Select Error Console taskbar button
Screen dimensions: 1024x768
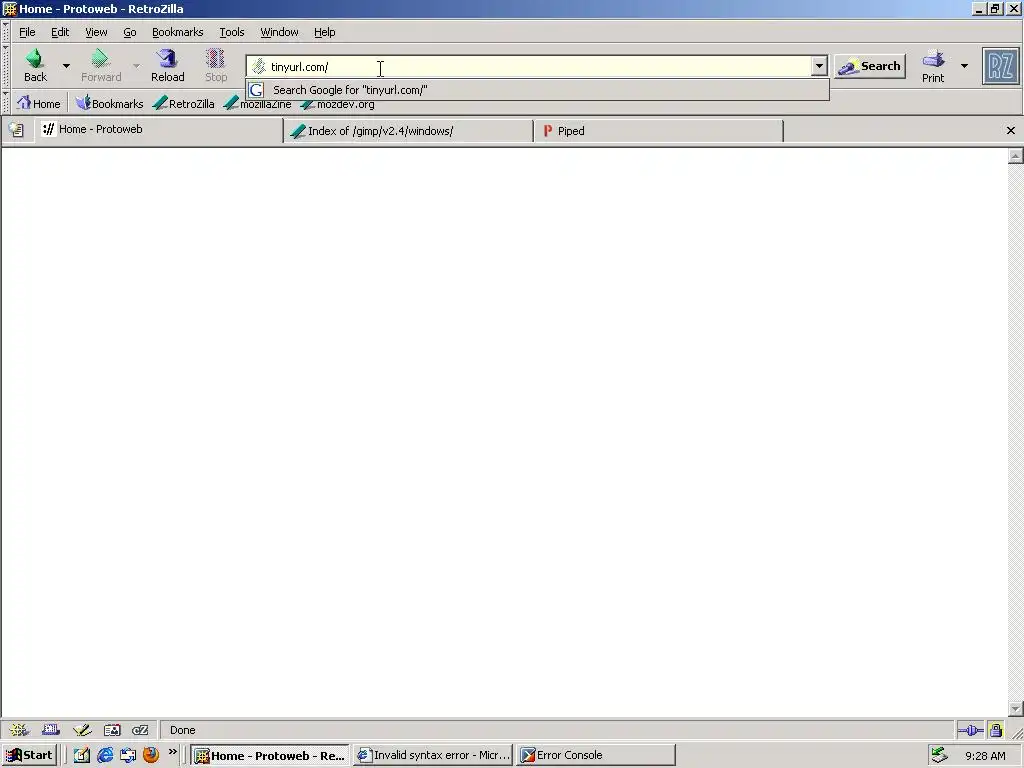click(596, 755)
